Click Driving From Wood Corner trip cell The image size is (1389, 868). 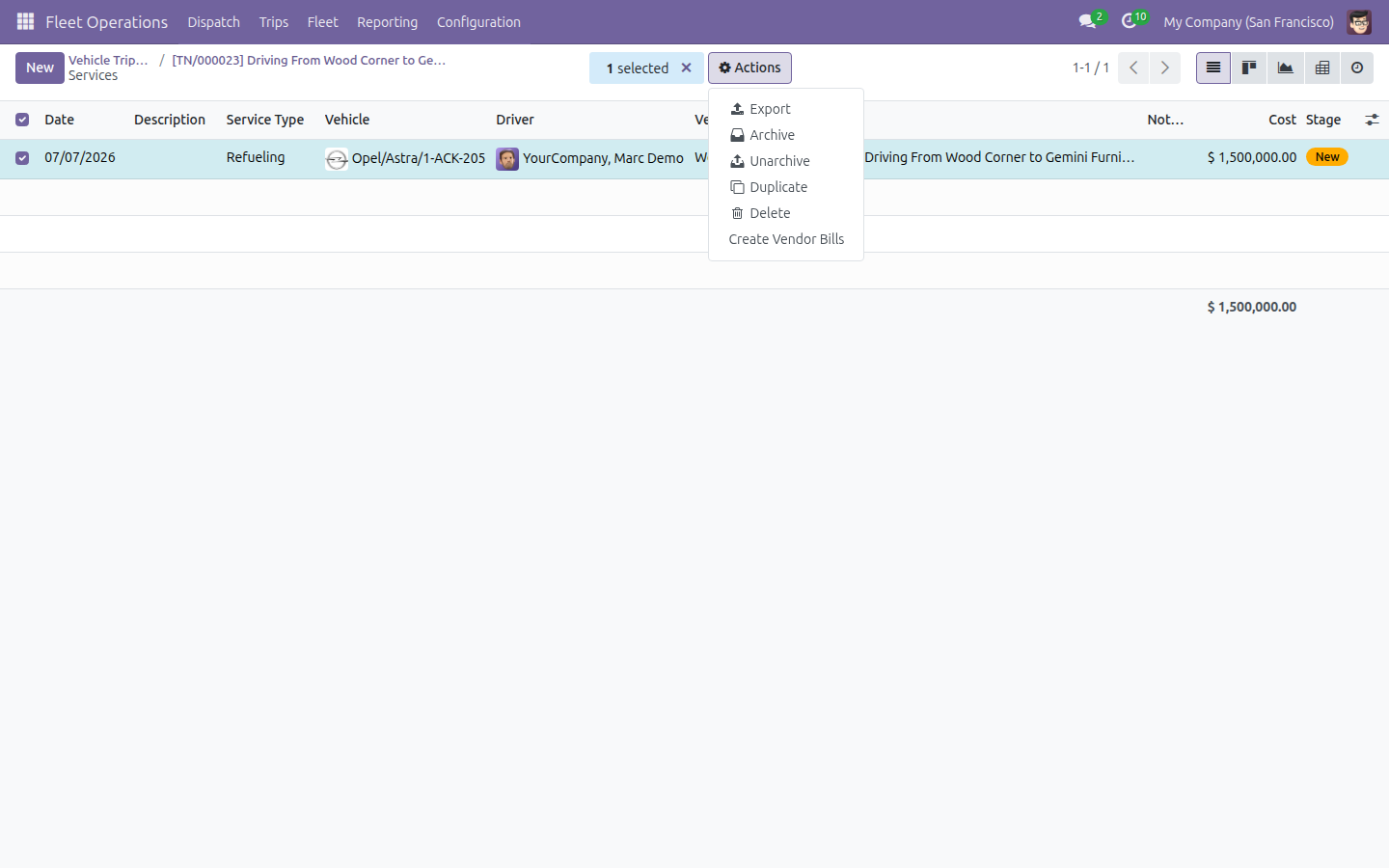click(x=999, y=157)
